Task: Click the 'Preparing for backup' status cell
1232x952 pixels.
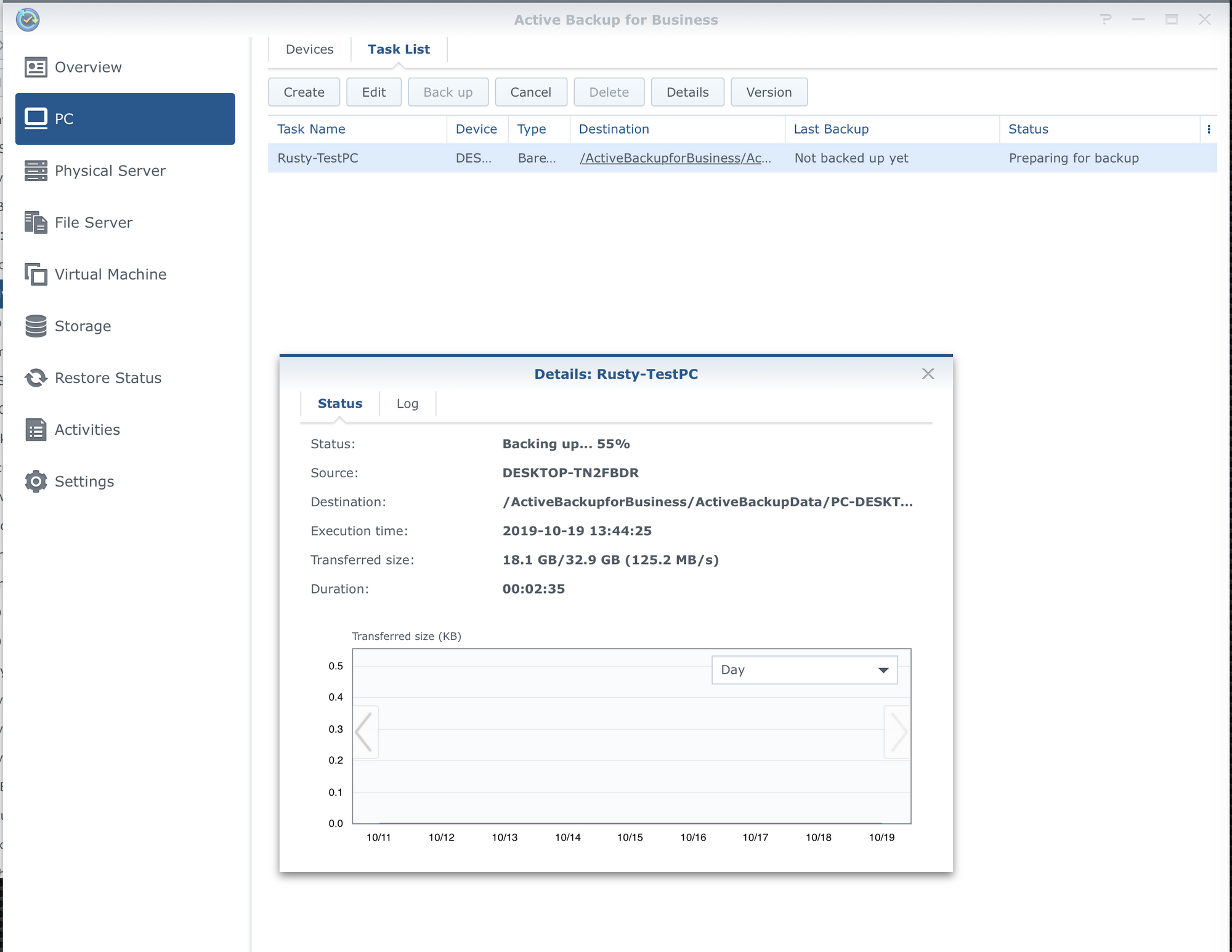Action: pyautogui.click(x=1074, y=158)
